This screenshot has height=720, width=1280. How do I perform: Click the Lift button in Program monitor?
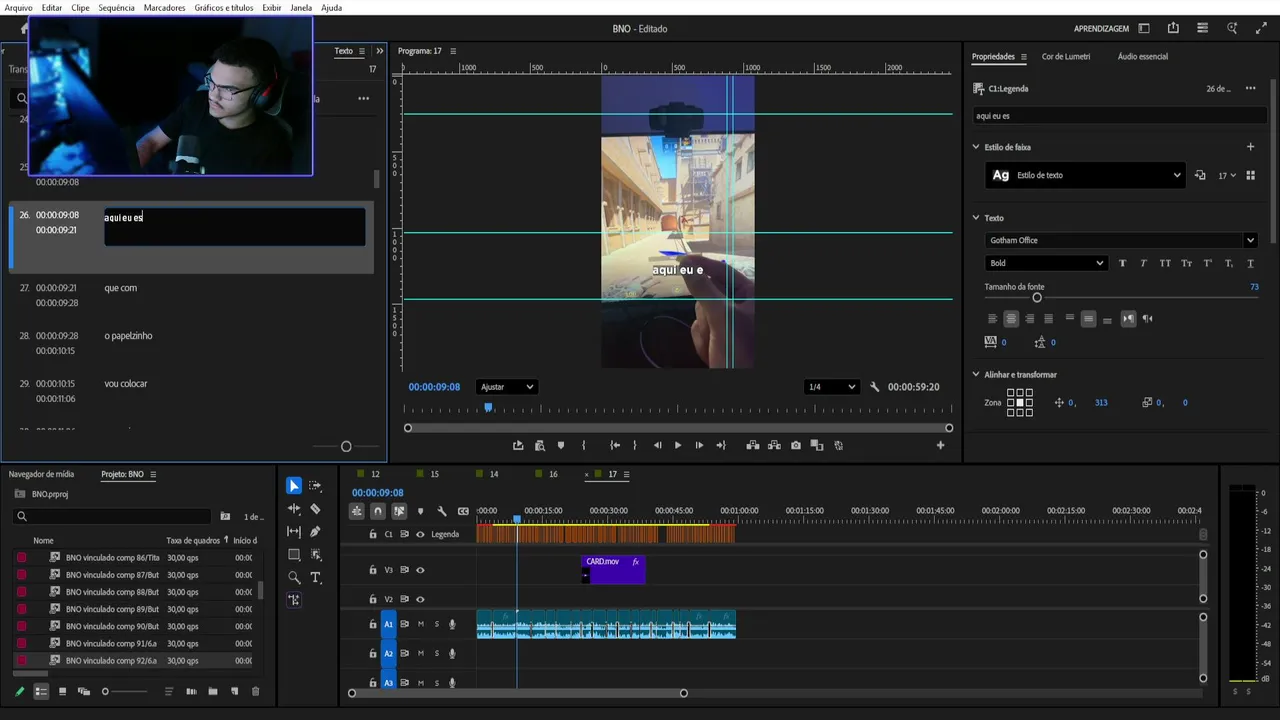753,445
